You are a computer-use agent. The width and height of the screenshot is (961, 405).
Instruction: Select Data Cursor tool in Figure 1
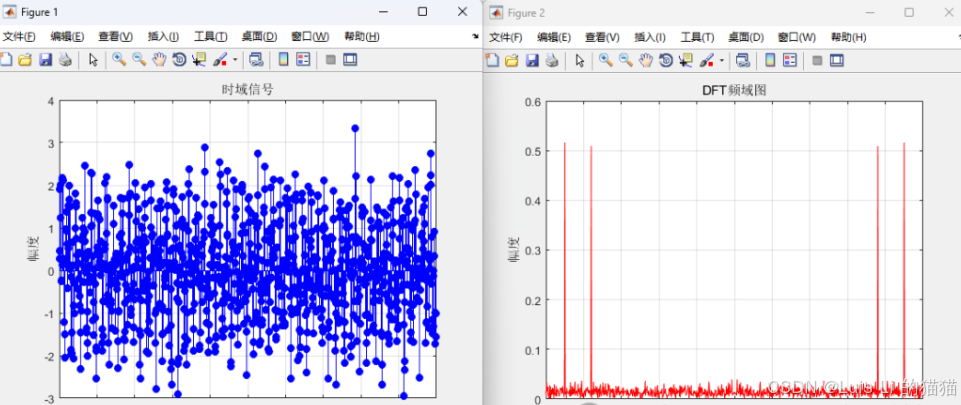pyautogui.click(x=199, y=60)
